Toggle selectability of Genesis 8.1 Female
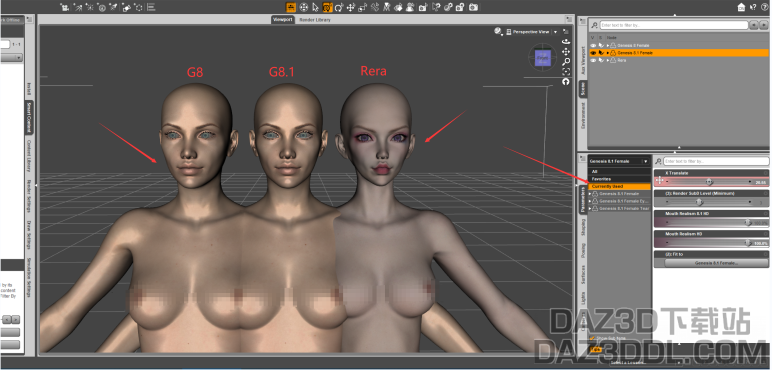 [x=601, y=53]
